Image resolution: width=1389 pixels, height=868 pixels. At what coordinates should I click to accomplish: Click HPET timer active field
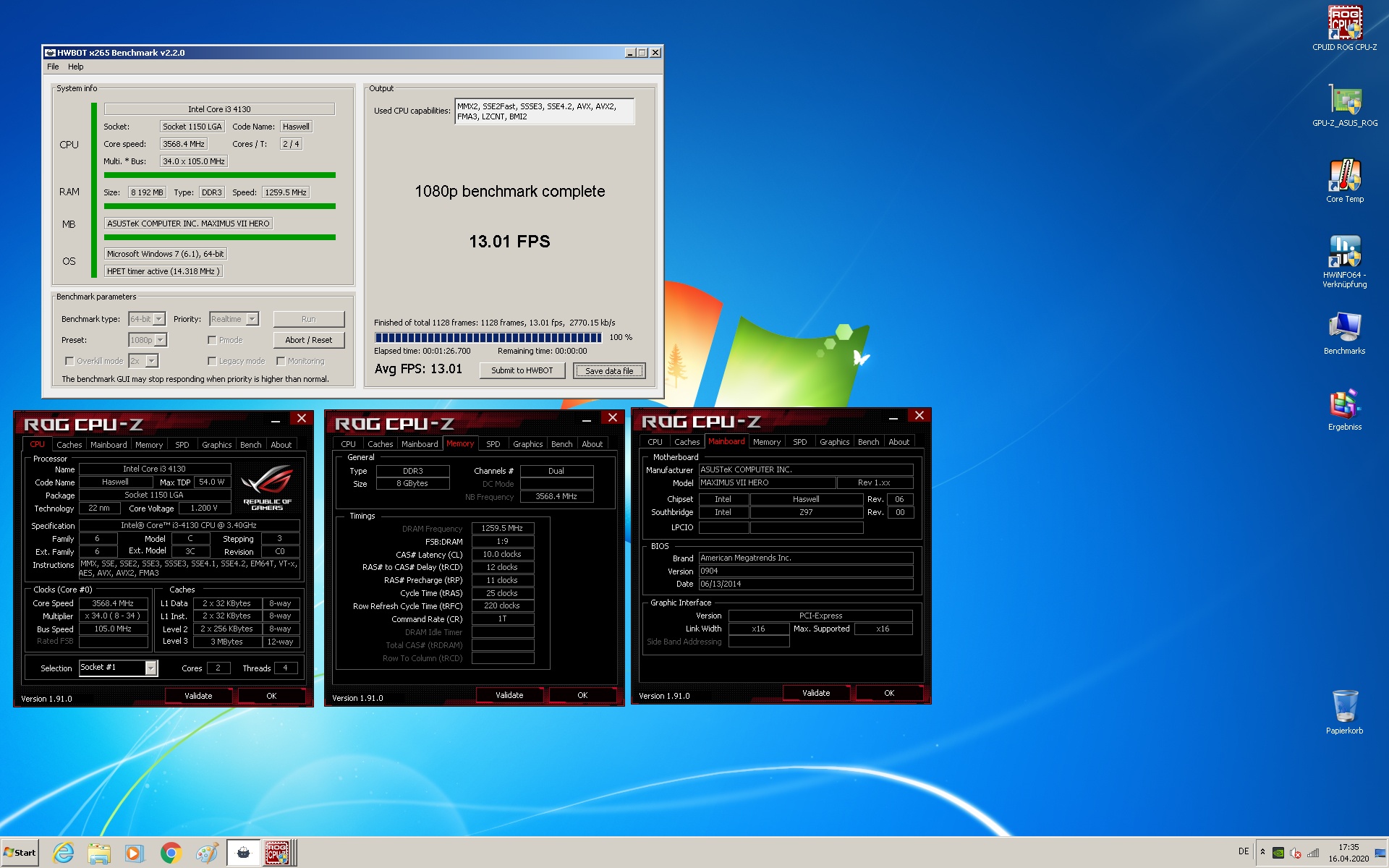click(x=163, y=271)
